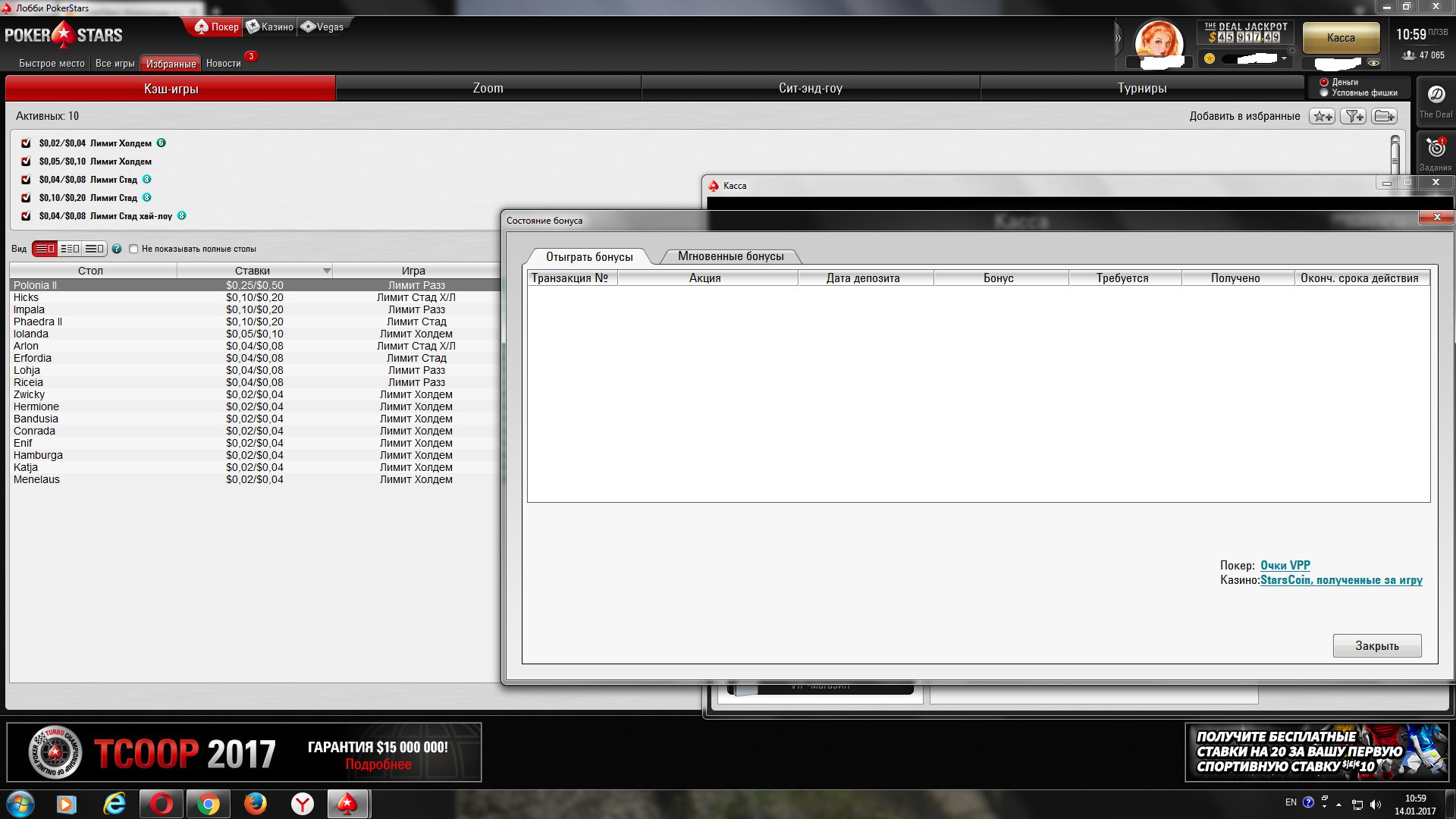Click the StarsCoin gold coin icon
The height and width of the screenshot is (819, 1456).
pyautogui.click(x=1210, y=58)
